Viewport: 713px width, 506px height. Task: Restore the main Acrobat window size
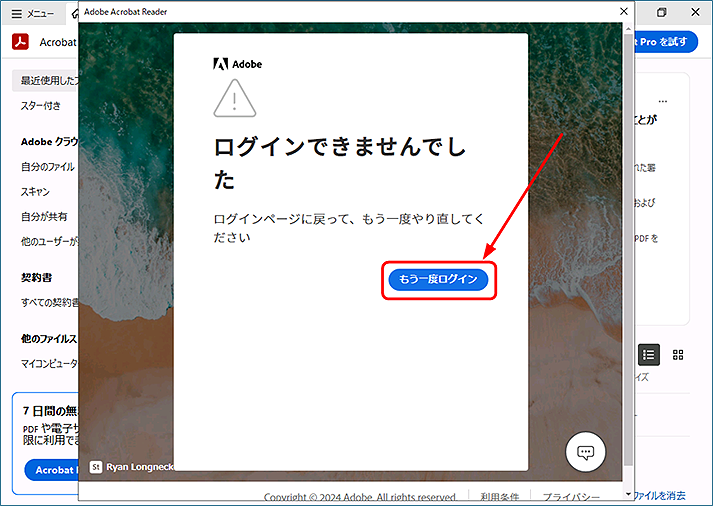point(662,12)
